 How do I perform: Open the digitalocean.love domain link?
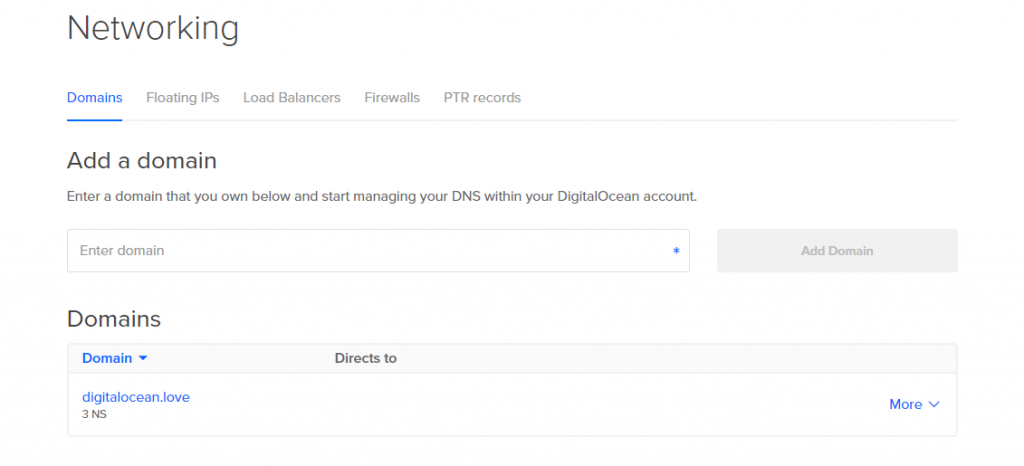tap(136, 397)
